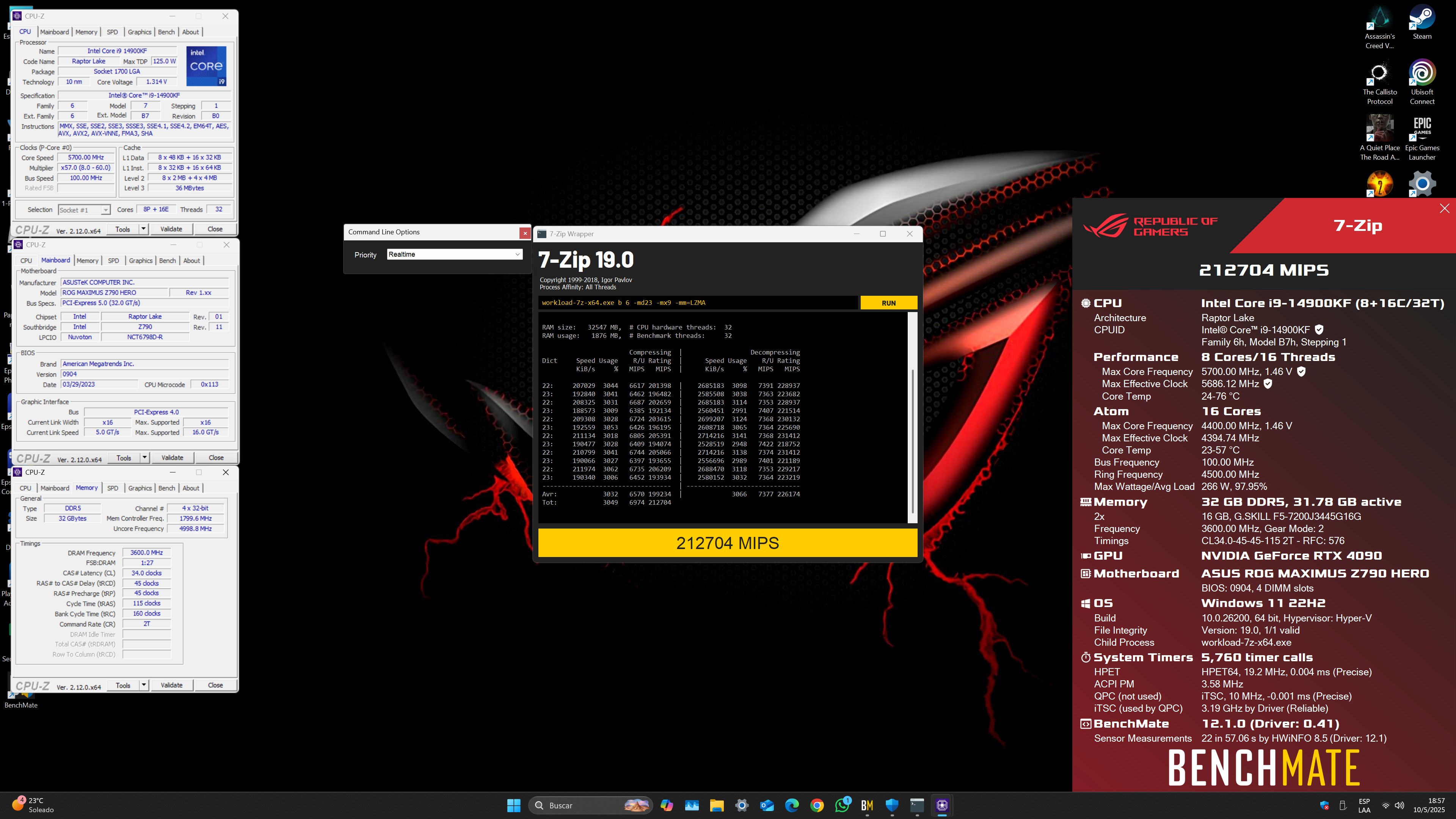Select Graphics tab in Mainboard CPU-Z window

click(141, 260)
